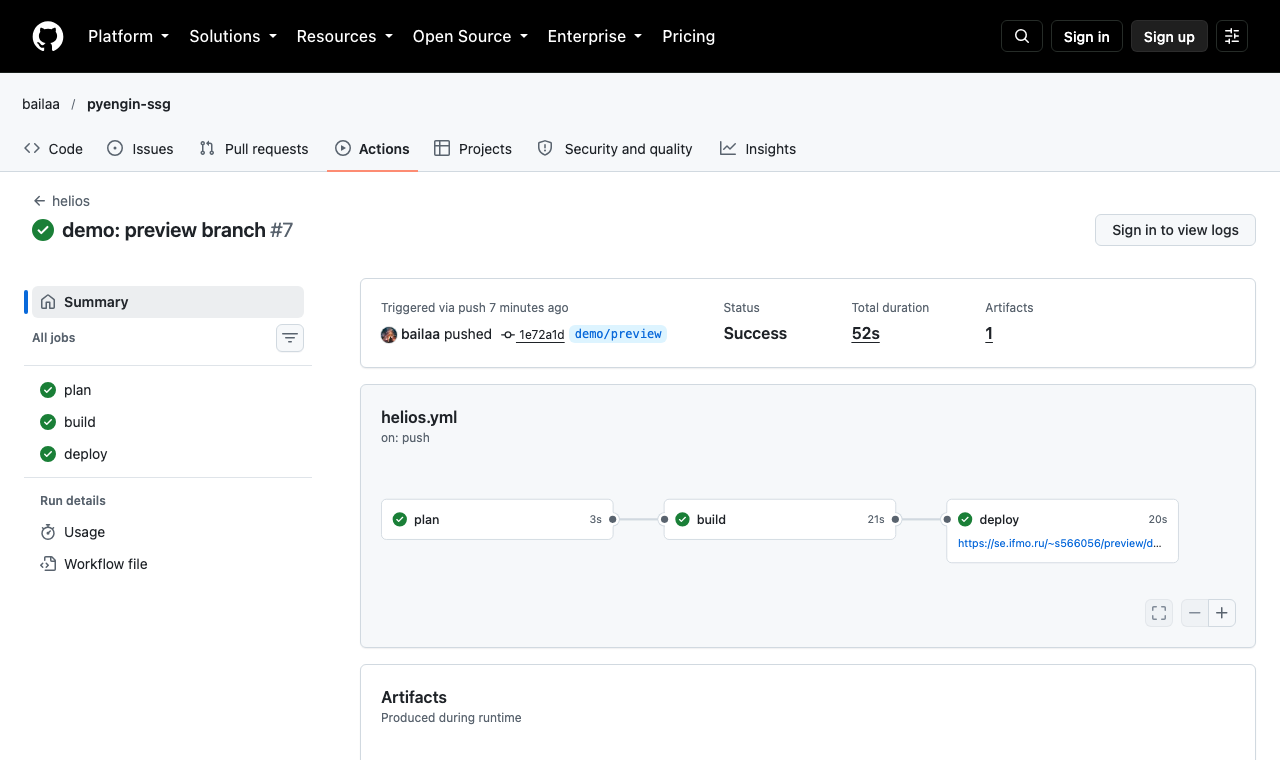This screenshot has height=760, width=1280.
Task: Expand the Enterprise menu
Action: click(595, 36)
